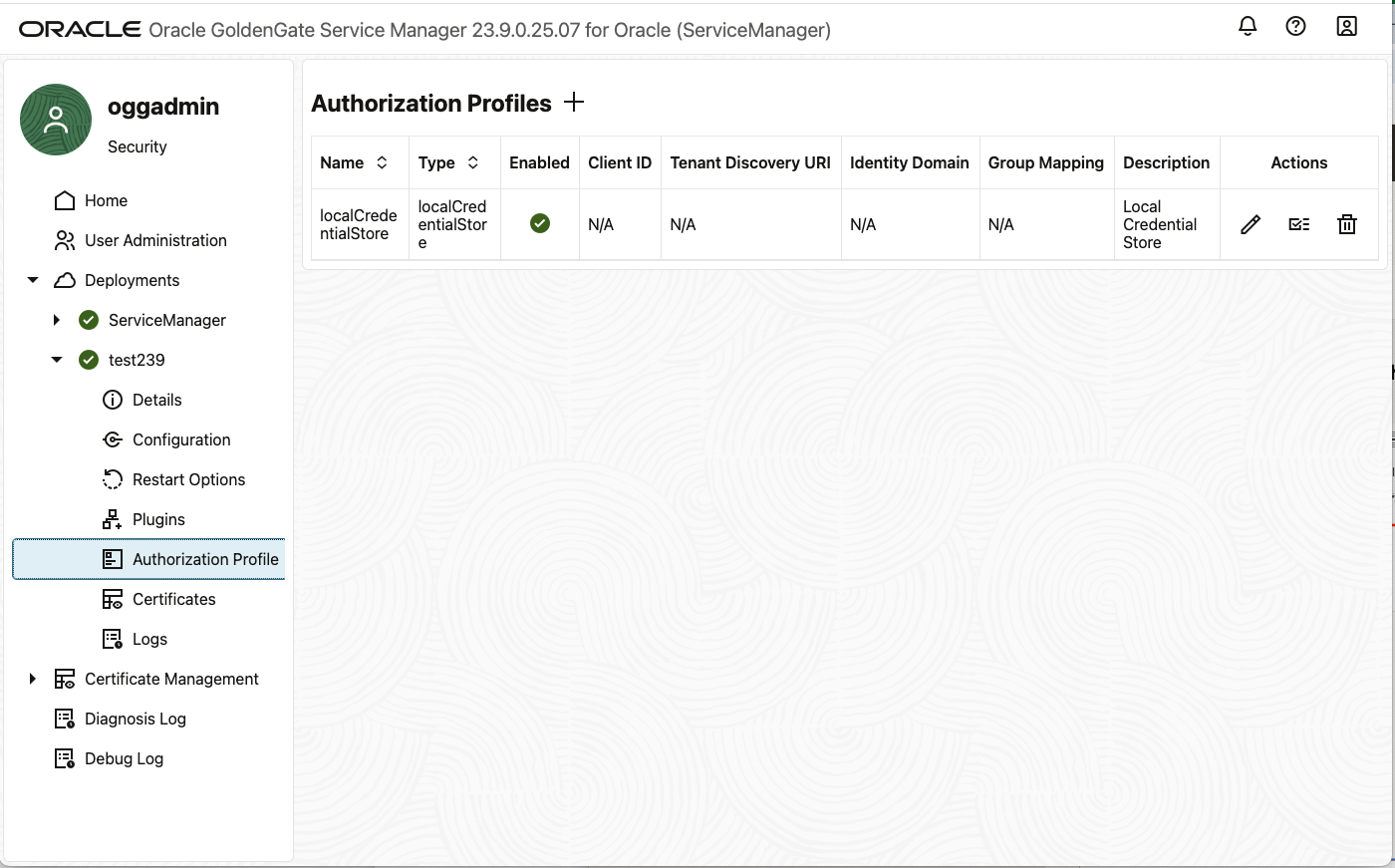Expand the Certificate Management section

(x=32, y=679)
